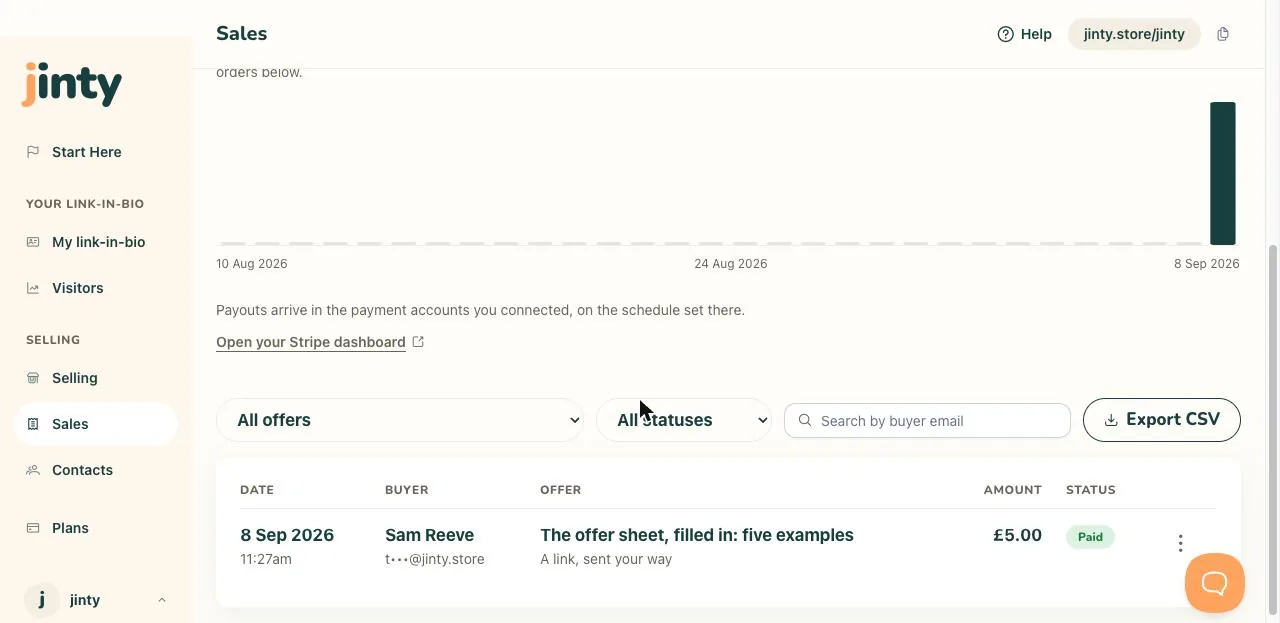Click the external link icon beside Stripe dashboard
Screen dimensions: 1280x623
pyautogui.click(x=418, y=342)
